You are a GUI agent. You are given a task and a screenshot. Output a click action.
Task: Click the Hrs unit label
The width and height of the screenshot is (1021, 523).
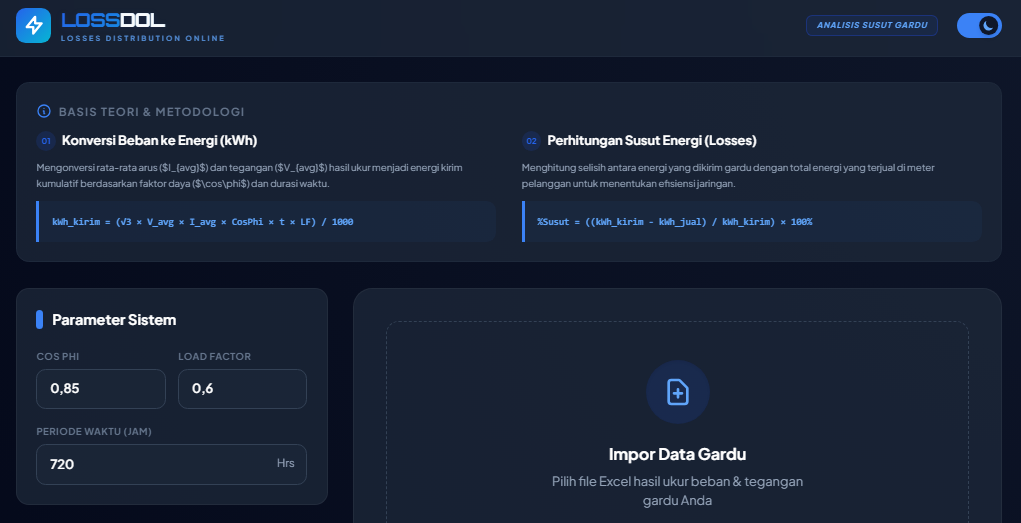click(285, 464)
